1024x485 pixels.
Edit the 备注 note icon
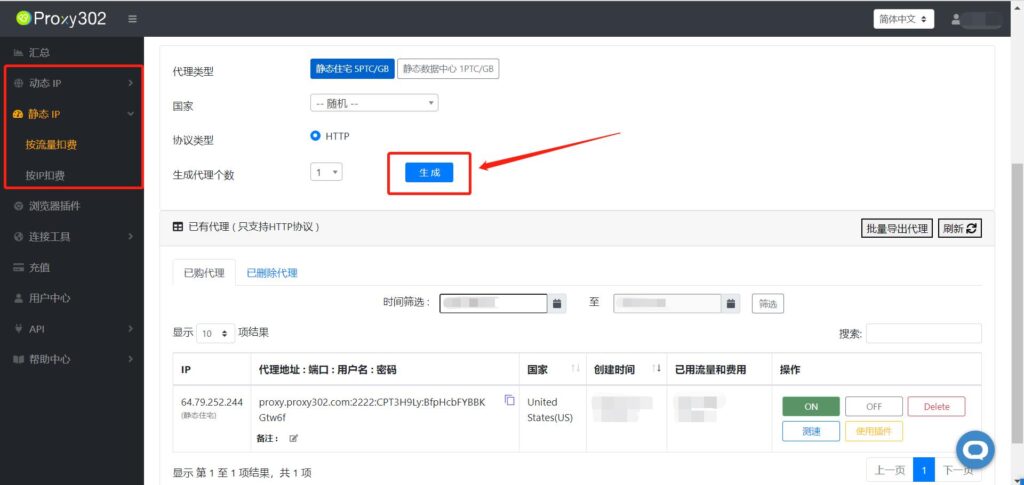(293, 439)
